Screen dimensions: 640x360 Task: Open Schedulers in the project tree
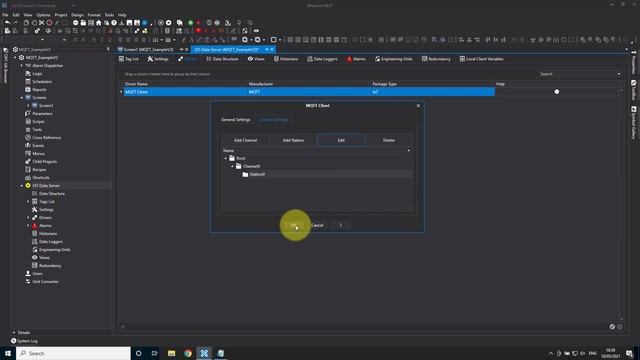point(42,82)
